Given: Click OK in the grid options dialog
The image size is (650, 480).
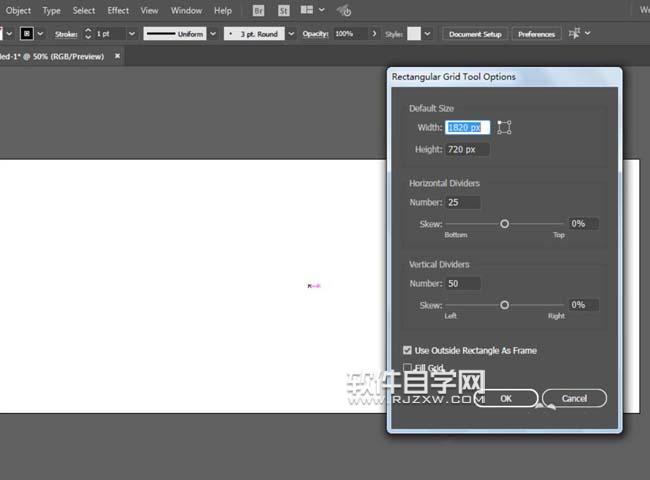Looking at the screenshot, I should (x=506, y=398).
